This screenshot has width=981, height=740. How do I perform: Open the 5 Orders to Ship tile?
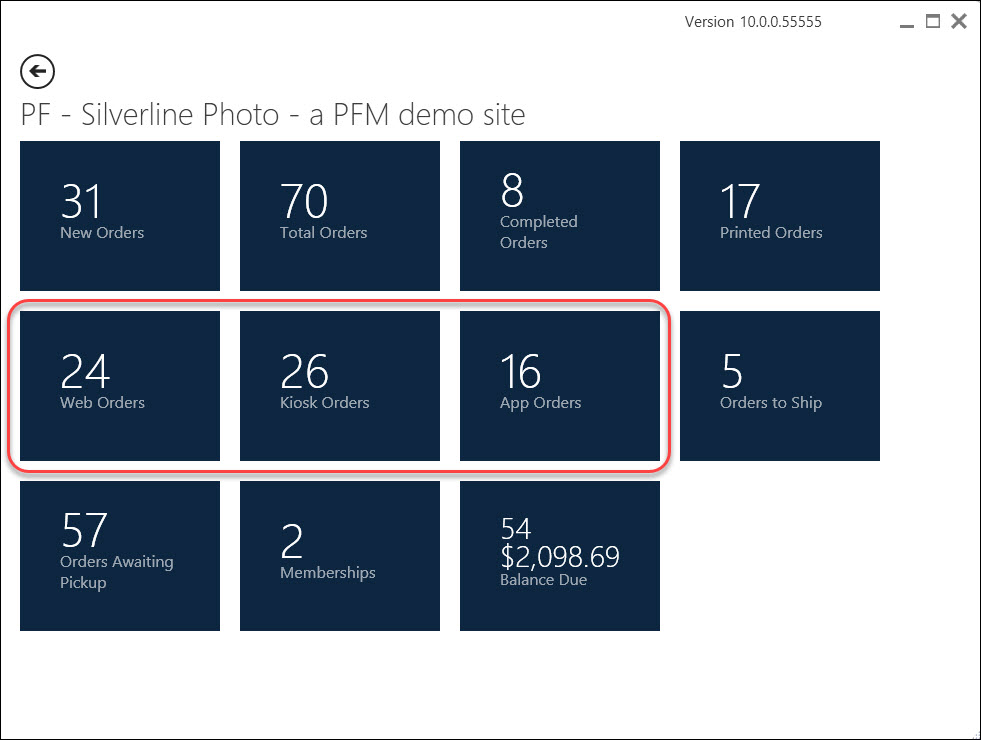[x=780, y=386]
